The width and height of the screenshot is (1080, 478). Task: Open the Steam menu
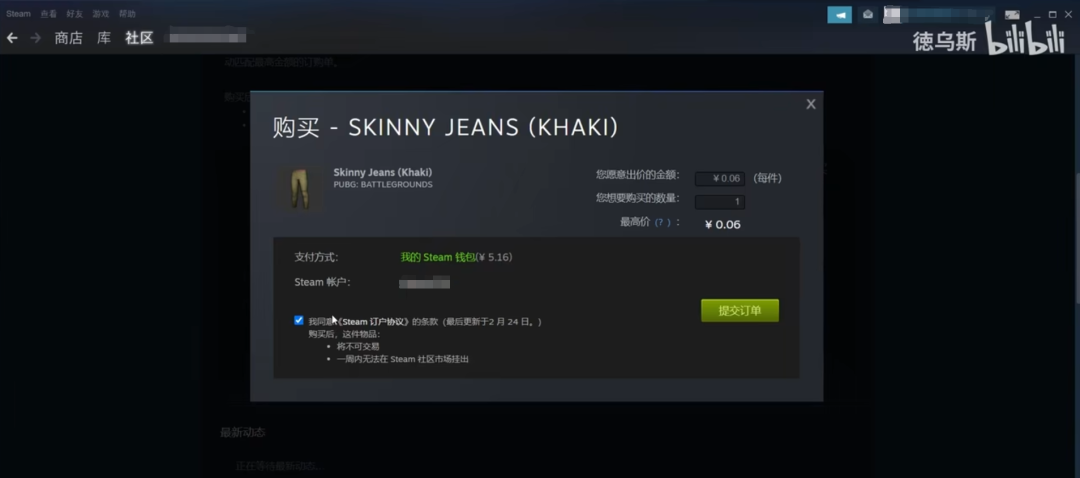pos(18,14)
